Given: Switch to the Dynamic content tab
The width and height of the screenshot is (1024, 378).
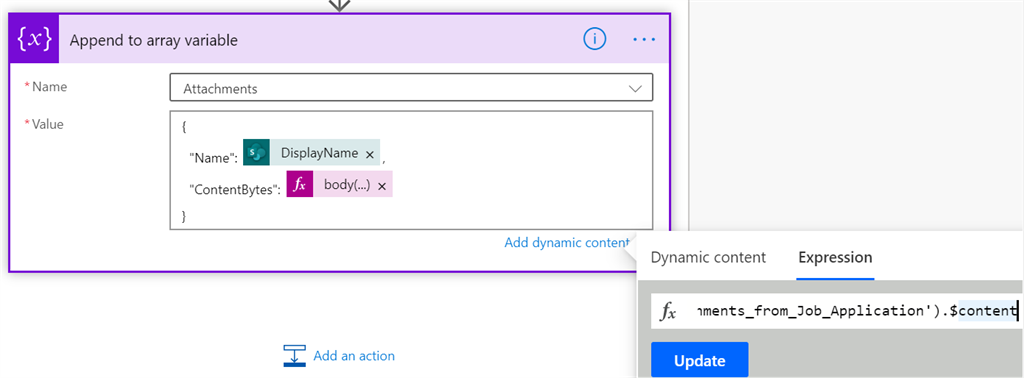Looking at the screenshot, I should (708, 257).
